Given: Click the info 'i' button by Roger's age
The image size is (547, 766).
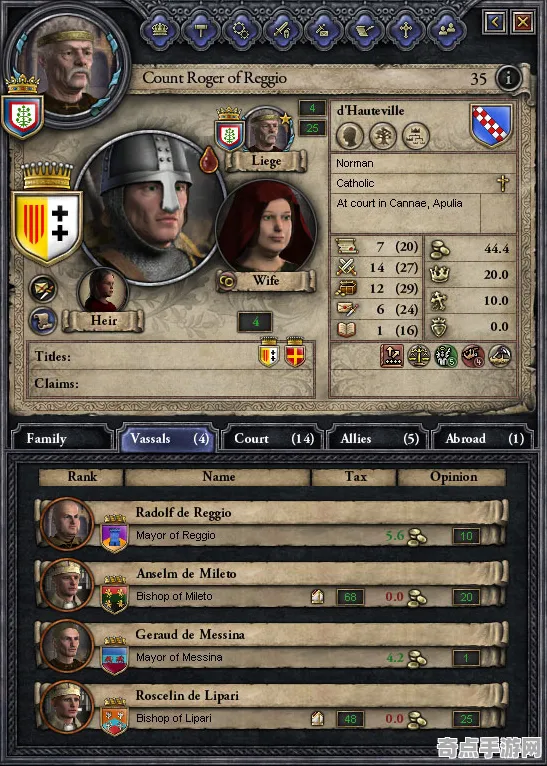Looking at the screenshot, I should click(508, 78).
